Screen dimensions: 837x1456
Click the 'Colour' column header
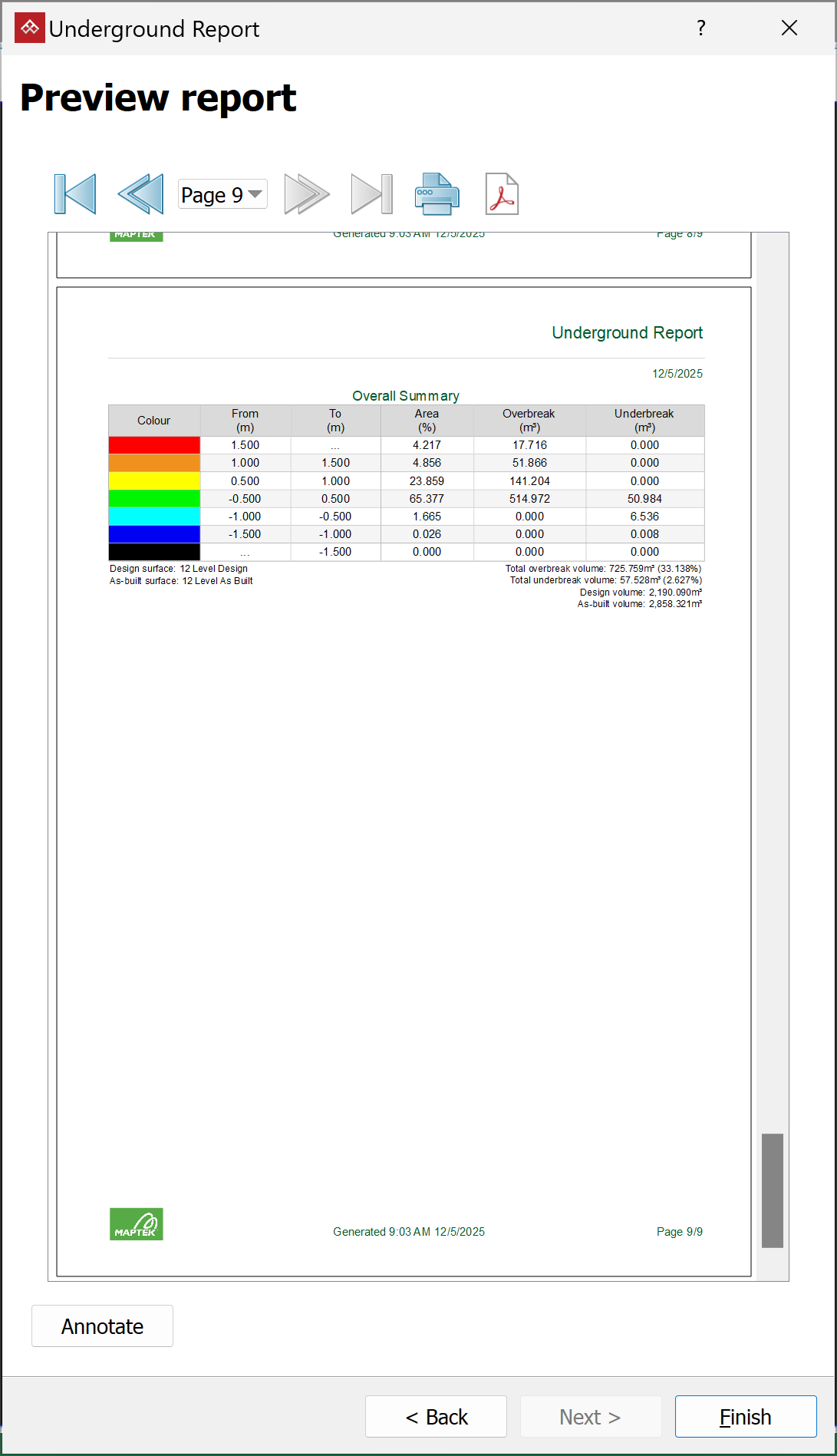click(x=154, y=421)
